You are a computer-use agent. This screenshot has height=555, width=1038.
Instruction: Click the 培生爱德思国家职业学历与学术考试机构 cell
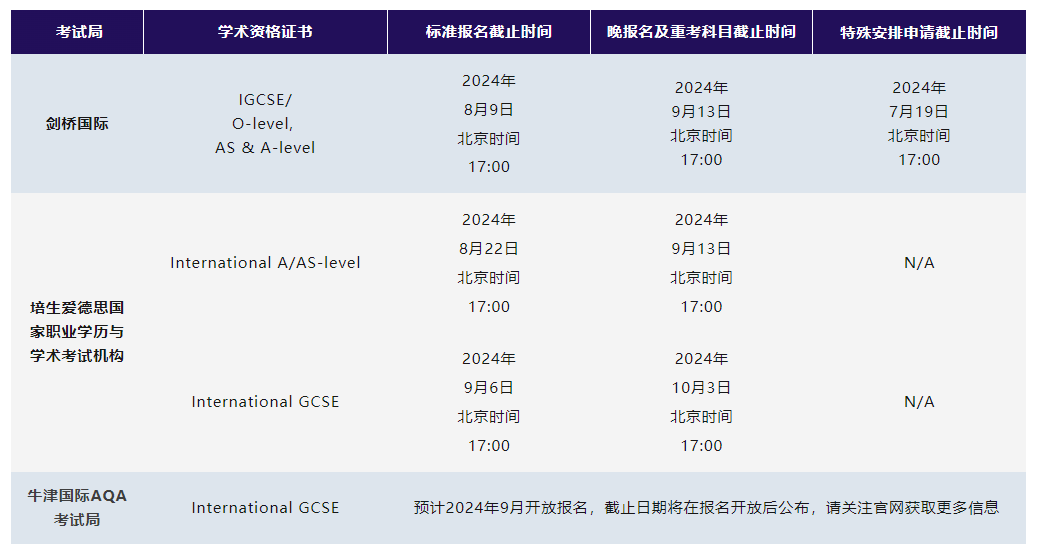[x=78, y=331]
